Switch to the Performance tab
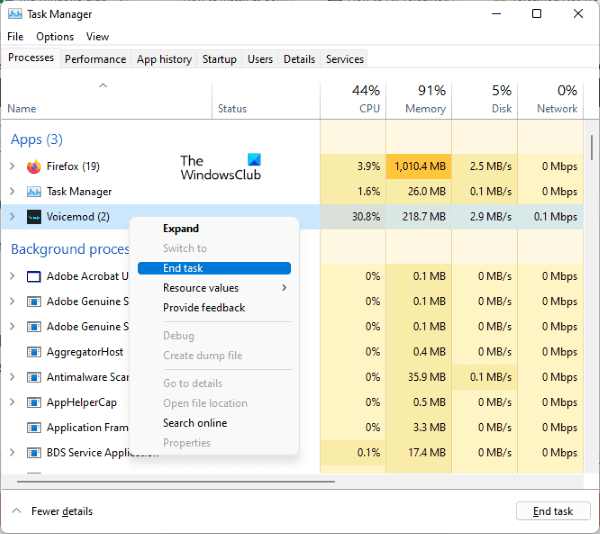 [95, 59]
